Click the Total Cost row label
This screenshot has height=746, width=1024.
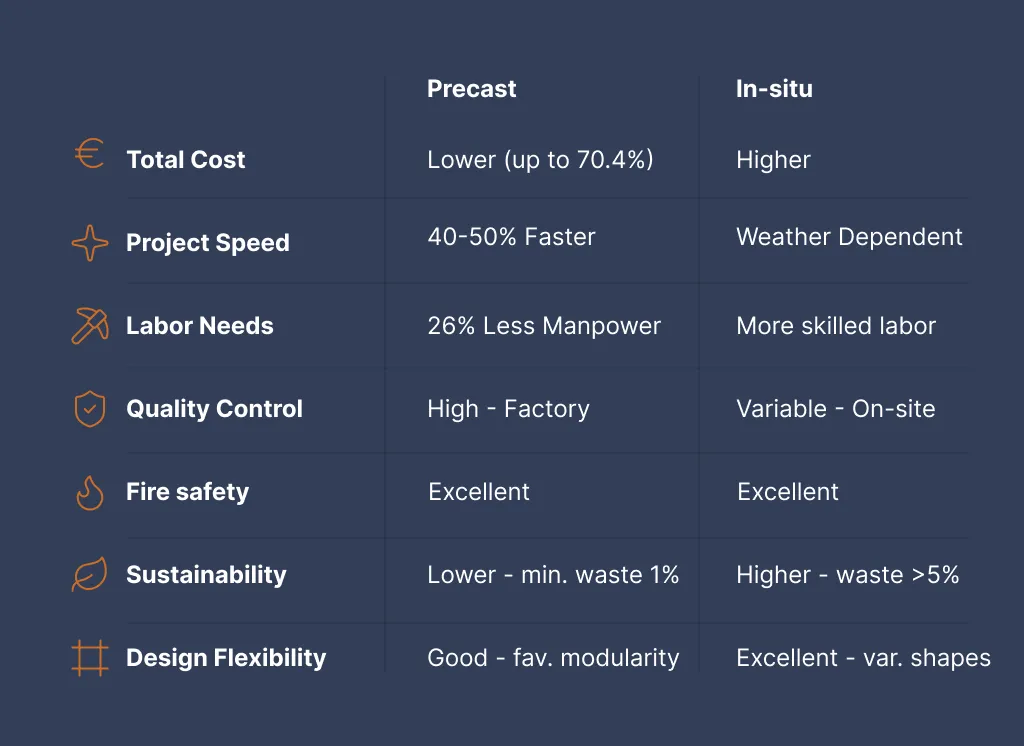coord(186,159)
